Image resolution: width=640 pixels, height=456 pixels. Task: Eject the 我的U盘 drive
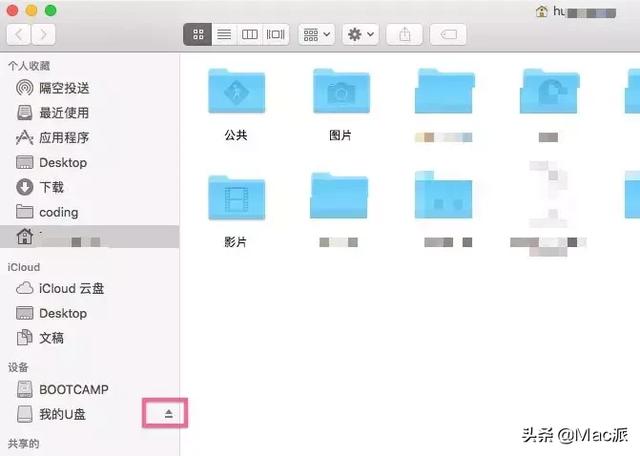tap(169, 414)
